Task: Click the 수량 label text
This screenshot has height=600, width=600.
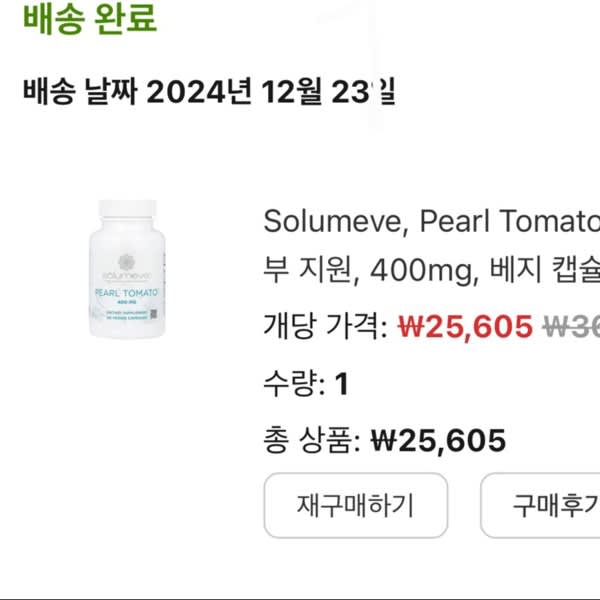Action: point(294,383)
